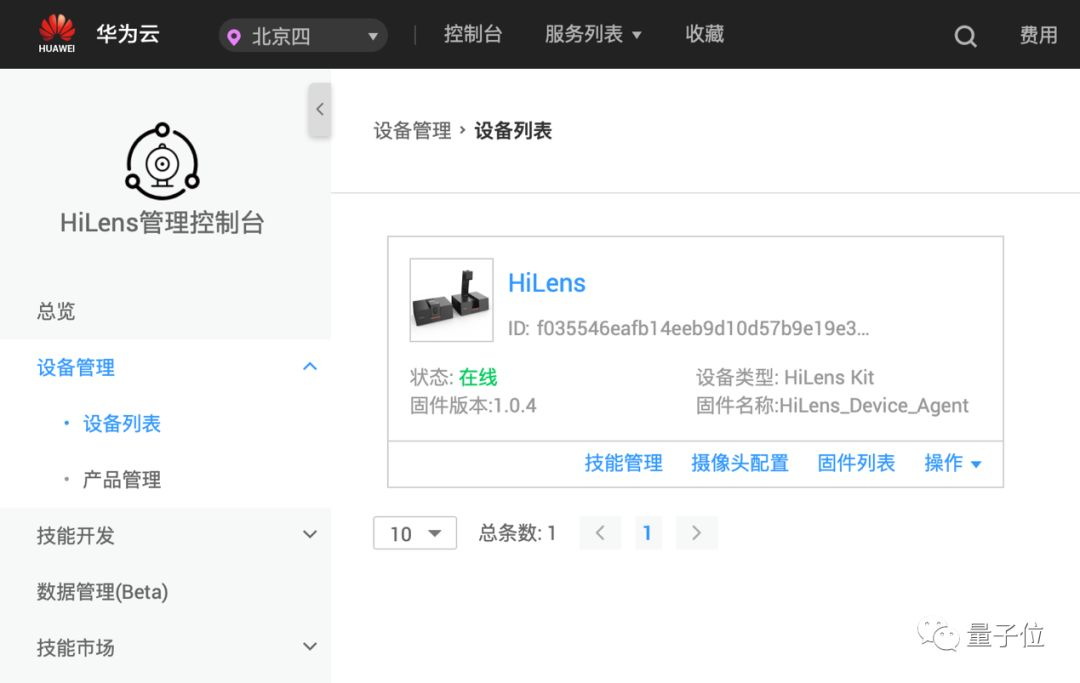
Task: Collapse the sidebar with the arrow handle
Action: click(320, 109)
